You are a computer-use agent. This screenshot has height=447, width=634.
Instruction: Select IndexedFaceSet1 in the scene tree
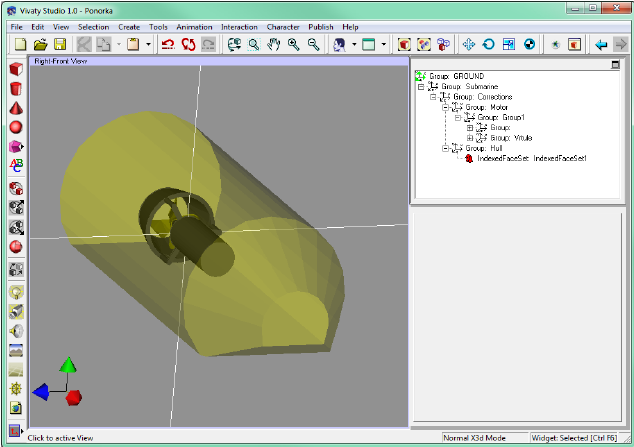tap(532, 158)
